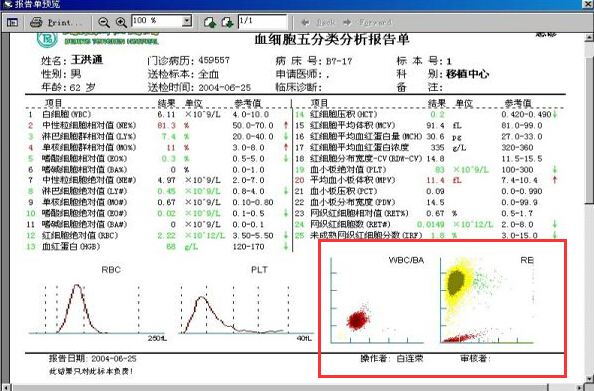Image resolution: width=594 pixels, height=391 pixels.
Task: Select LY# result 0.45
Action: tap(167, 191)
